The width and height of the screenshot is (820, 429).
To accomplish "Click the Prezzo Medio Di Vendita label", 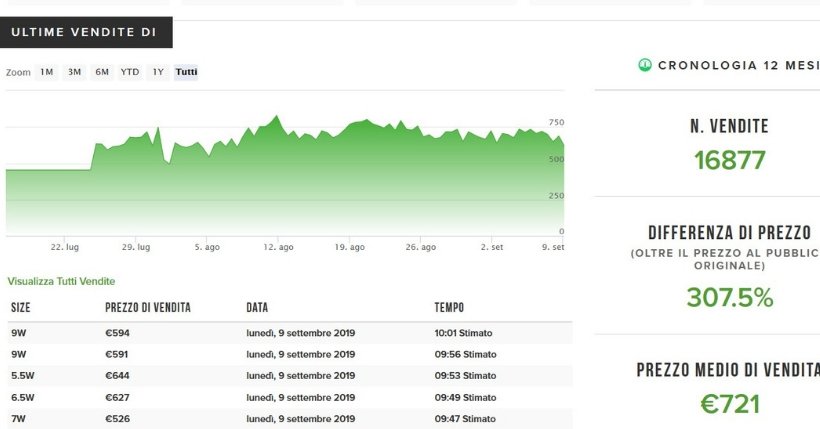I will pos(728,370).
